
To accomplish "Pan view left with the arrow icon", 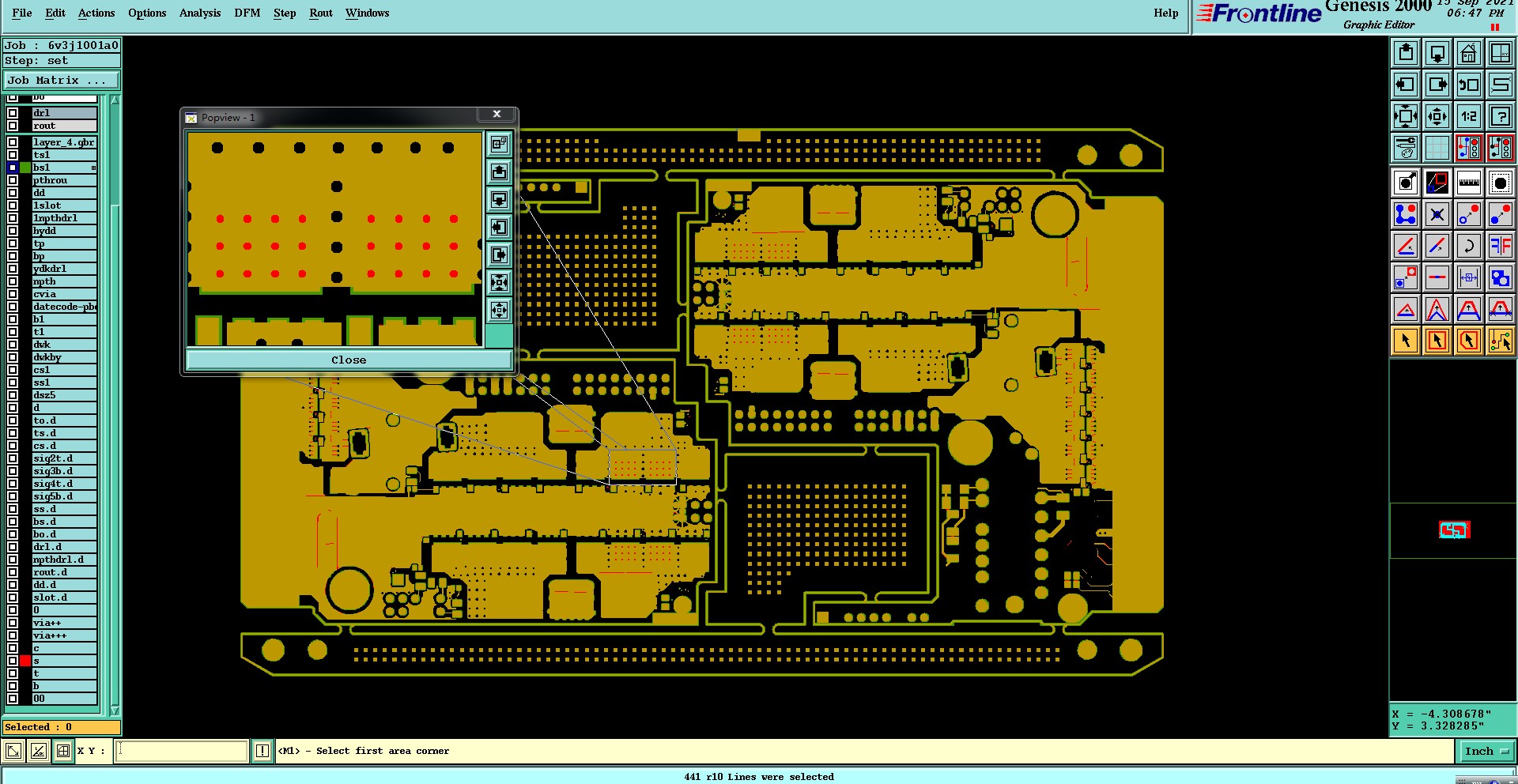I will [1406, 85].
